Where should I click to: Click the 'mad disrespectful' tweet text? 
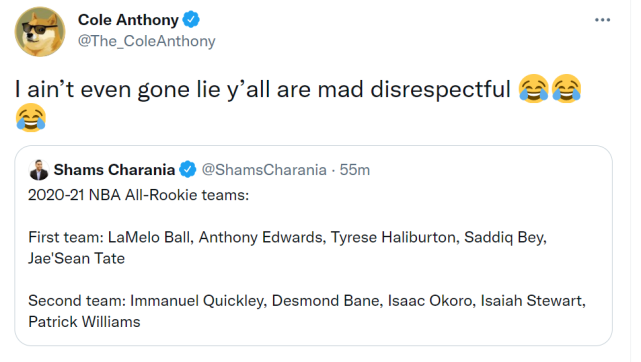[x=414, y=89]
